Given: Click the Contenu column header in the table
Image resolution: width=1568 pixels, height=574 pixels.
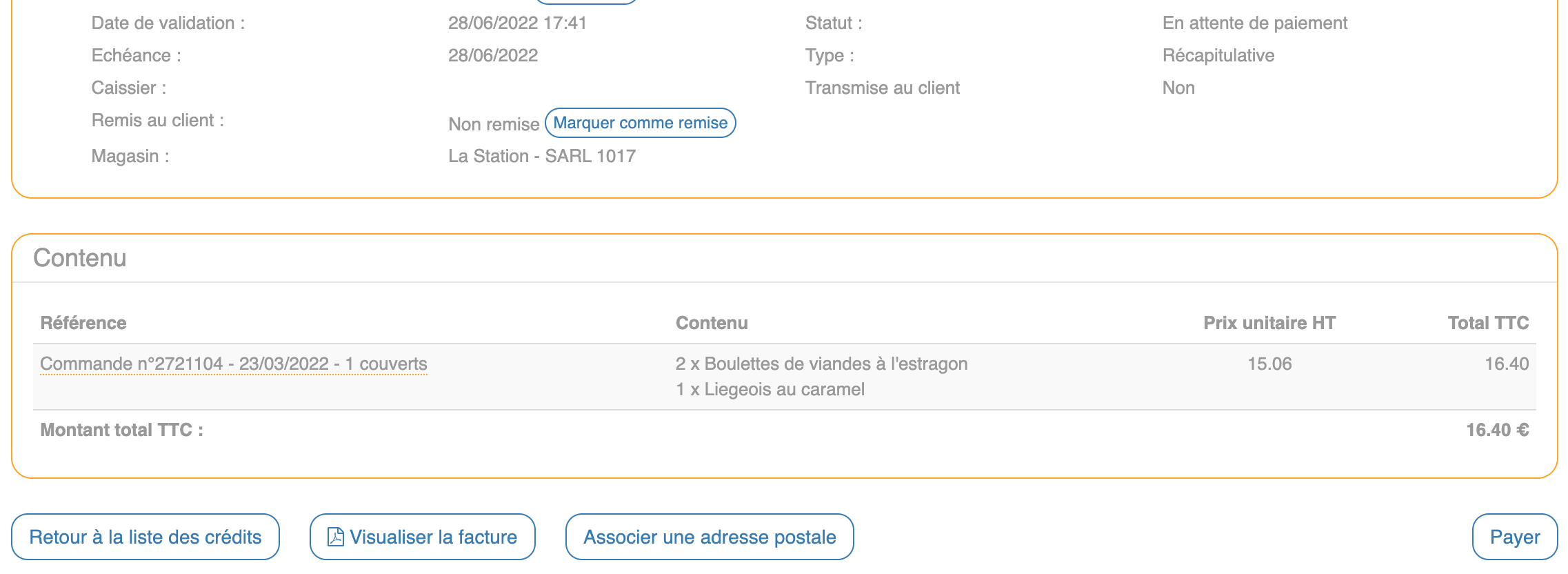Looking at the screenshot, I should pos(712,323).
